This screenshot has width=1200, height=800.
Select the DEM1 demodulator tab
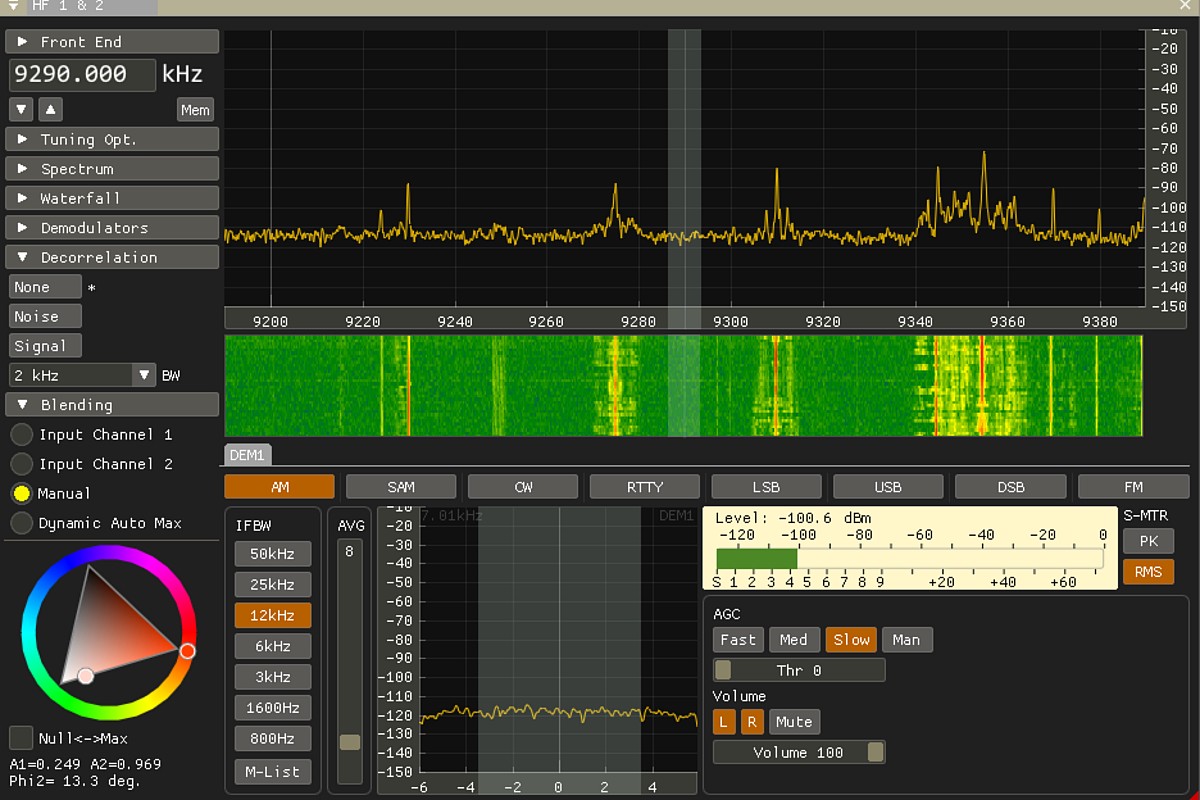tap(246, 455)
